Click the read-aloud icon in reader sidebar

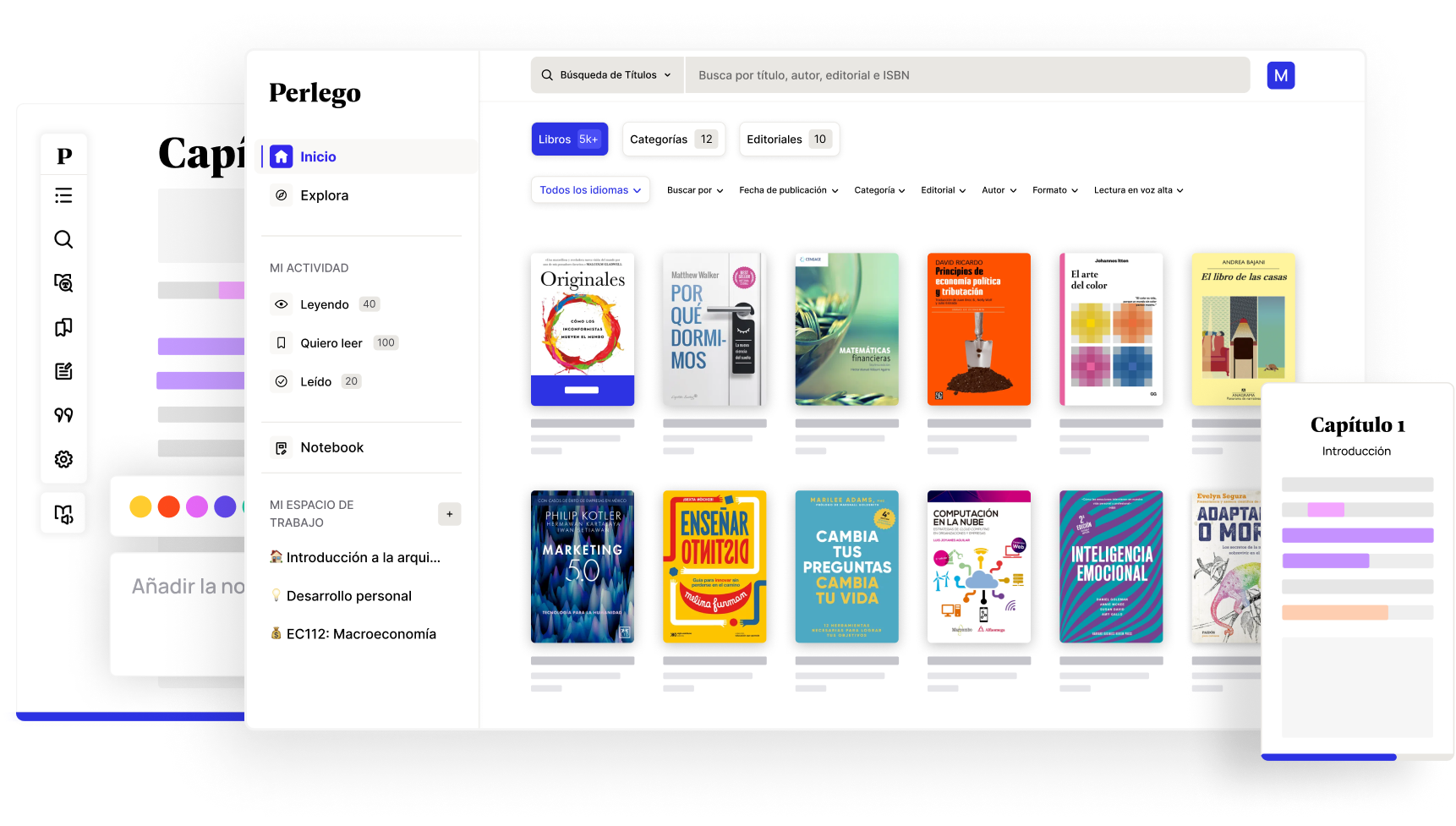(x=63, y=514)
